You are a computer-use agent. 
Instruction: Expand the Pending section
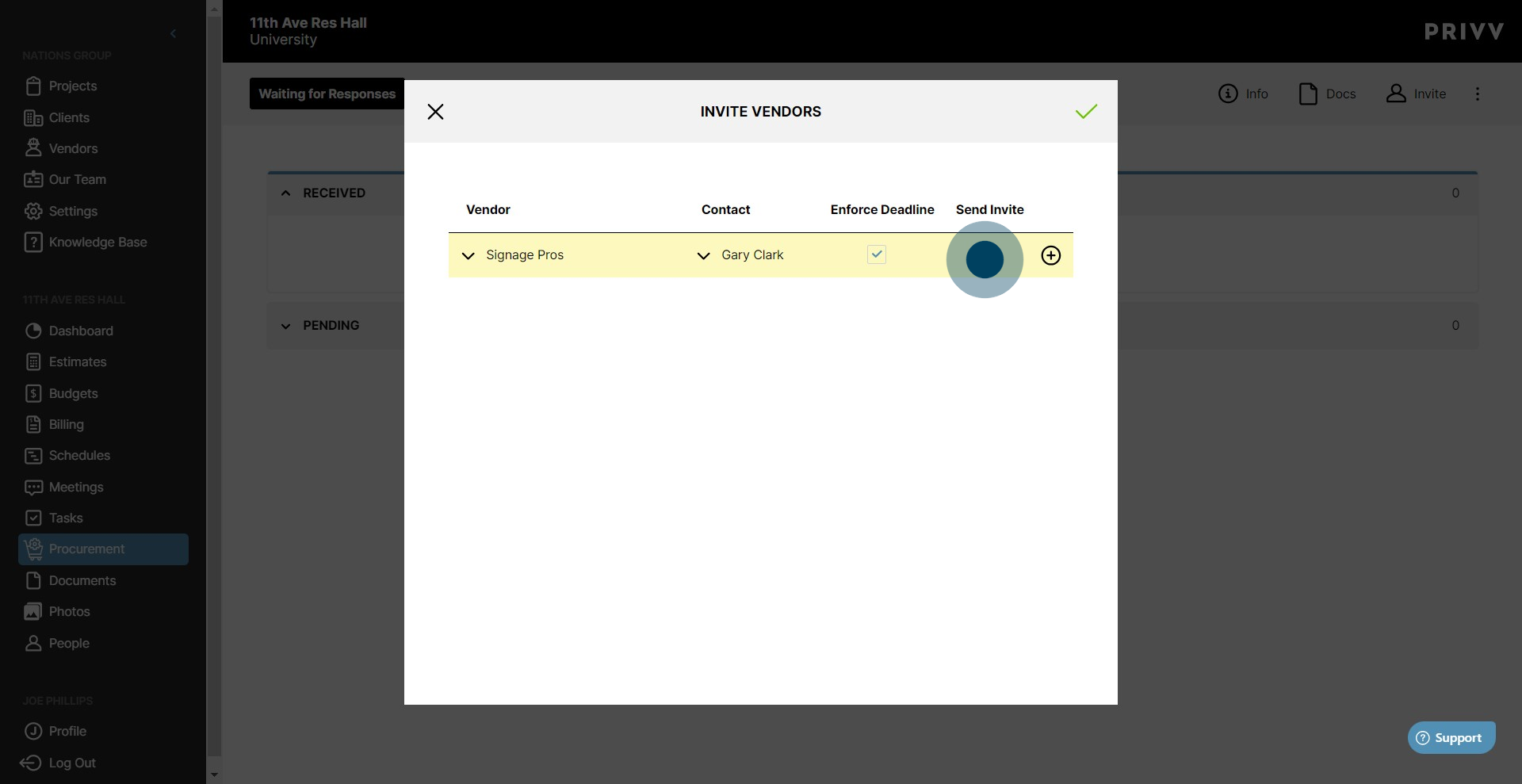(285, 326)
